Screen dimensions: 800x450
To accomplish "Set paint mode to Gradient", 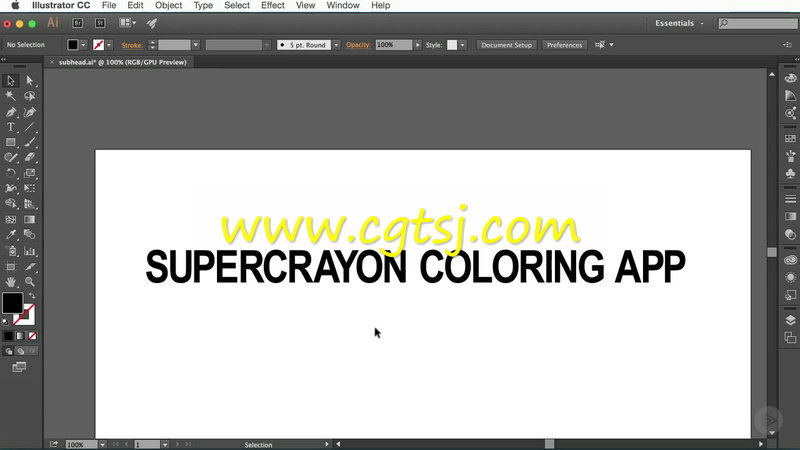I will click(20, 336).
